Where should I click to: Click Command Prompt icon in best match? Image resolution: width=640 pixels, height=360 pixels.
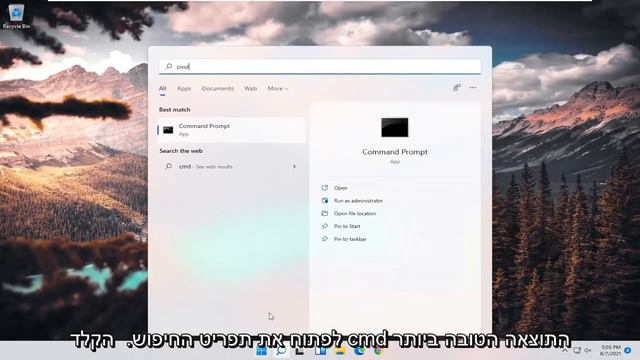(x=168, y=130)
